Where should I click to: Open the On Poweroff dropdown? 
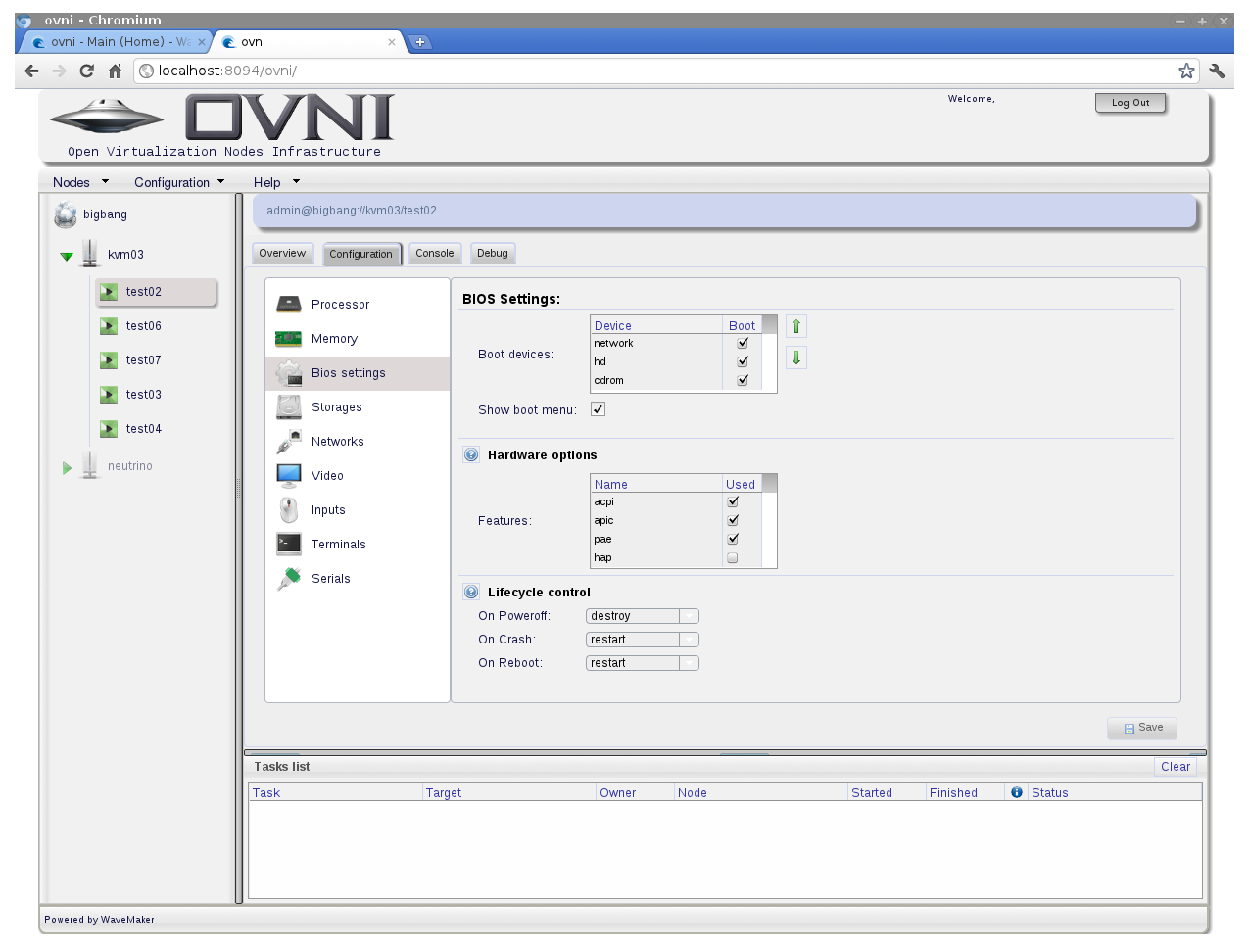pyautogui.click(x=691, y=615)
